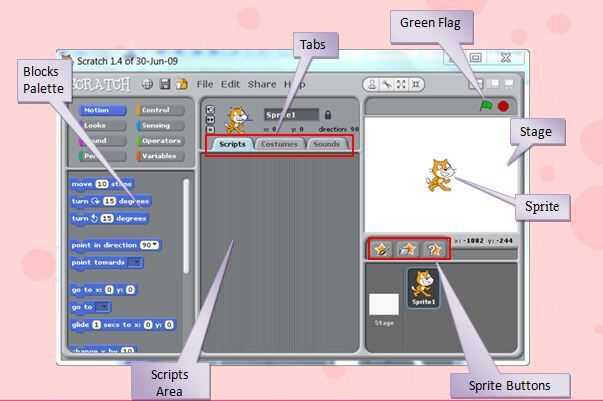Open the File menu

tap(205, 84)
